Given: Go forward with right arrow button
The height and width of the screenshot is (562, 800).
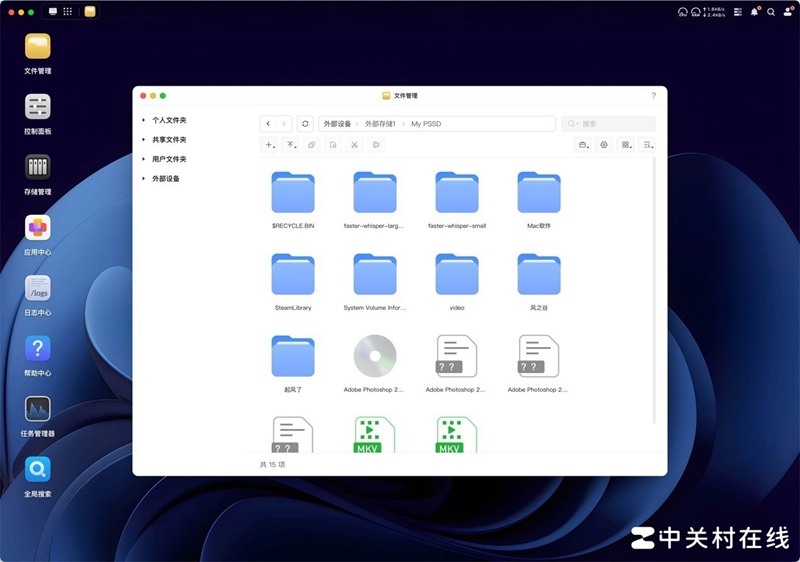Looking at the screenshot, I should tap(284, 123).
